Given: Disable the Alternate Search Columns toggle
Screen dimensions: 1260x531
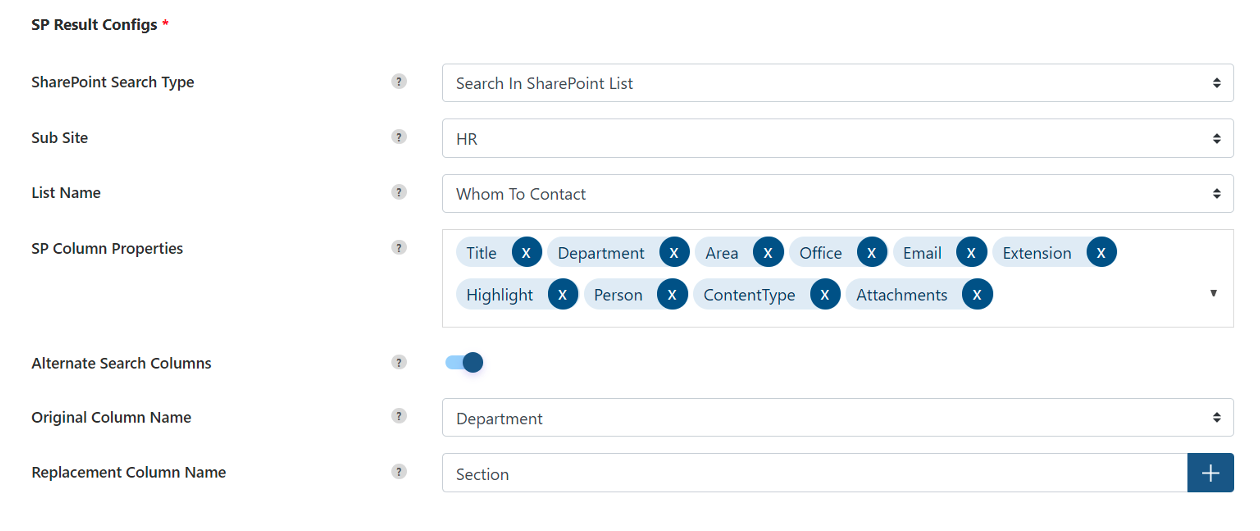Looking at the screenshot, I should [464, 363].
